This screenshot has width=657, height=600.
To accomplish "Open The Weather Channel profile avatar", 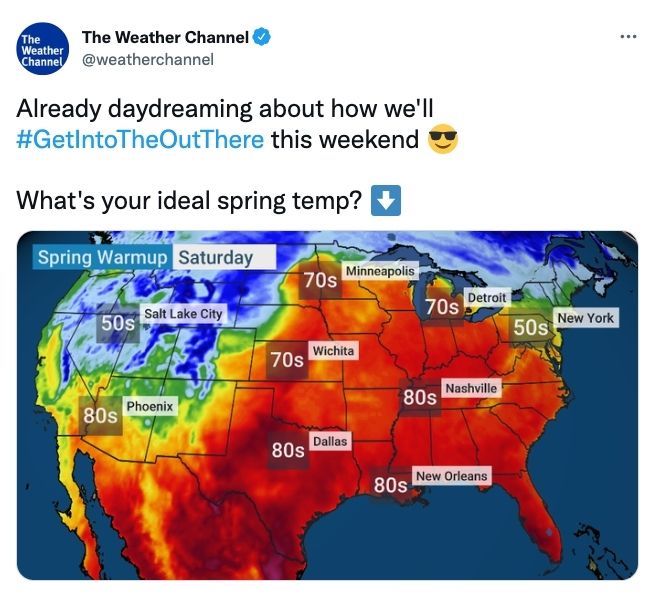I will (x=43, y=49).
